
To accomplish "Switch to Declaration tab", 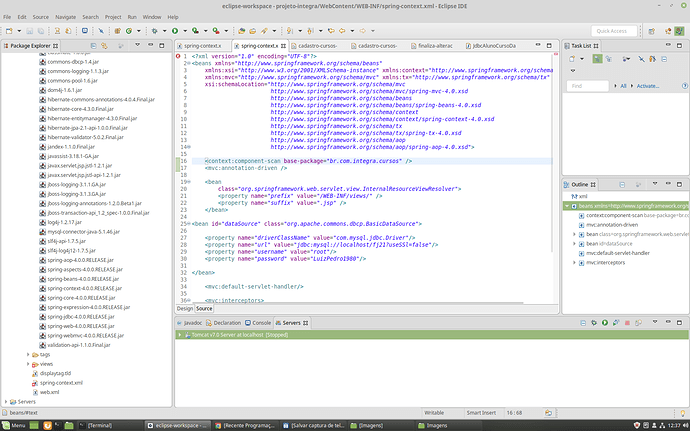I will (x=224, y=323).
